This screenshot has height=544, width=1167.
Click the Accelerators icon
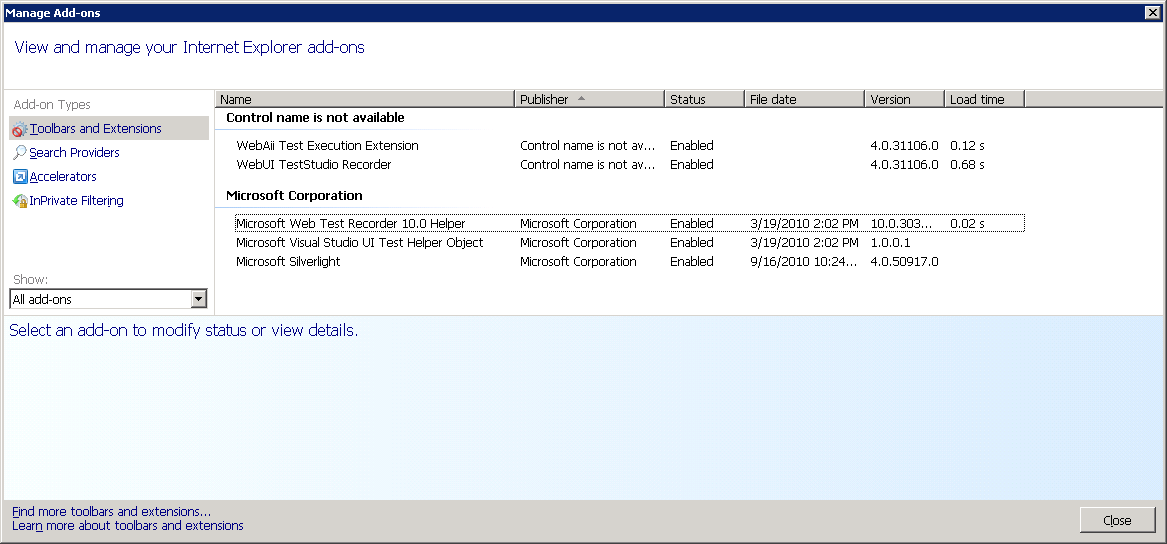pyautogui.click(x=20, y=177)
